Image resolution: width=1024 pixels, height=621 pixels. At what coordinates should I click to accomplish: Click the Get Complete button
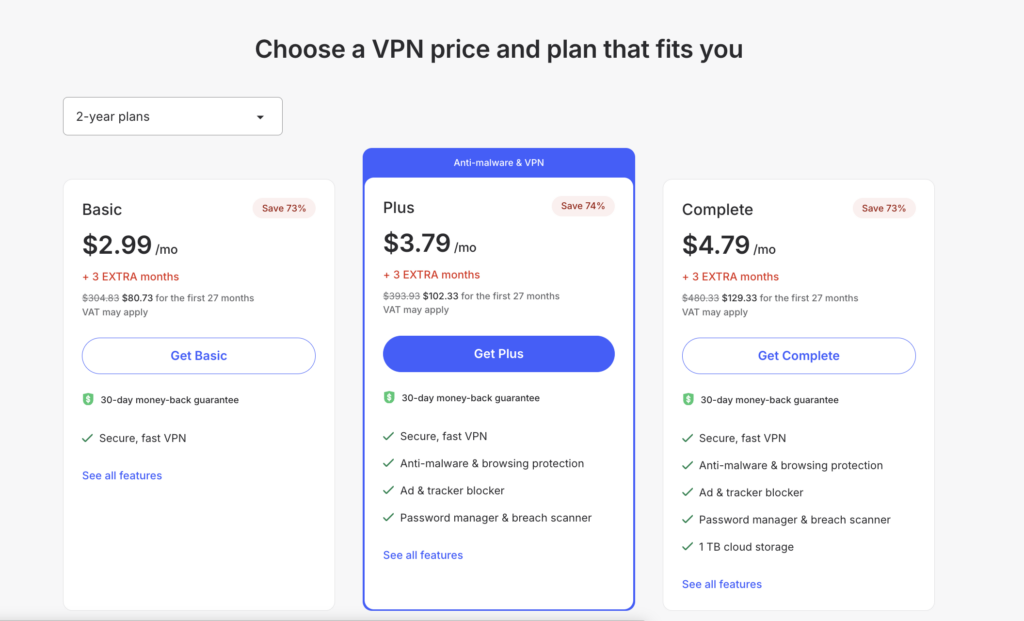797,355
